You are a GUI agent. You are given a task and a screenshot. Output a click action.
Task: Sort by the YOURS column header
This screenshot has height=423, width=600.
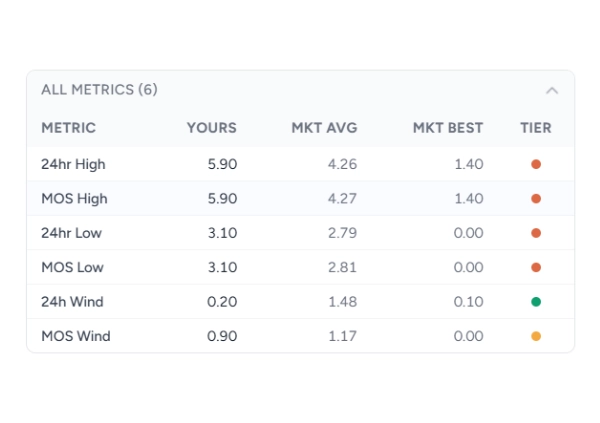(211, 128)
